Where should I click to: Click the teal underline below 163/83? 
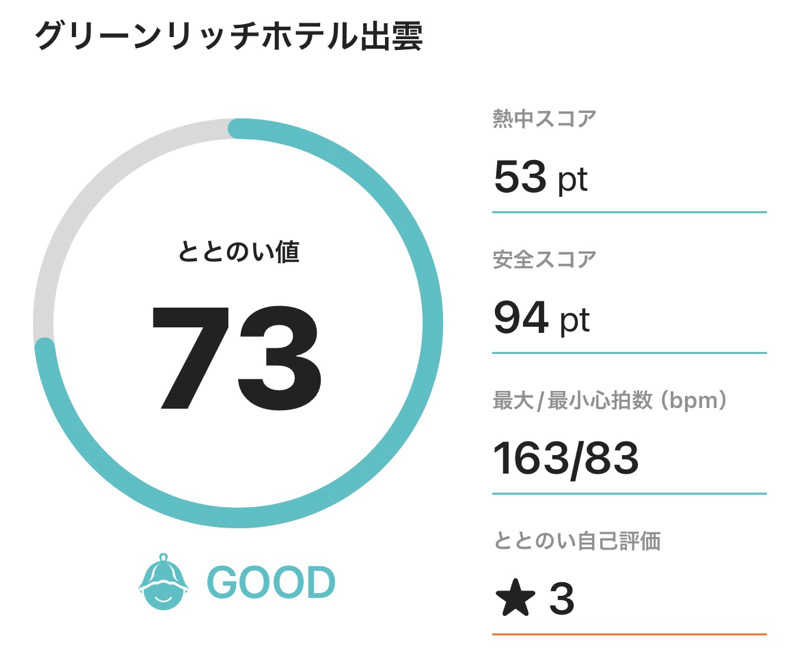[x=629, y=494]
